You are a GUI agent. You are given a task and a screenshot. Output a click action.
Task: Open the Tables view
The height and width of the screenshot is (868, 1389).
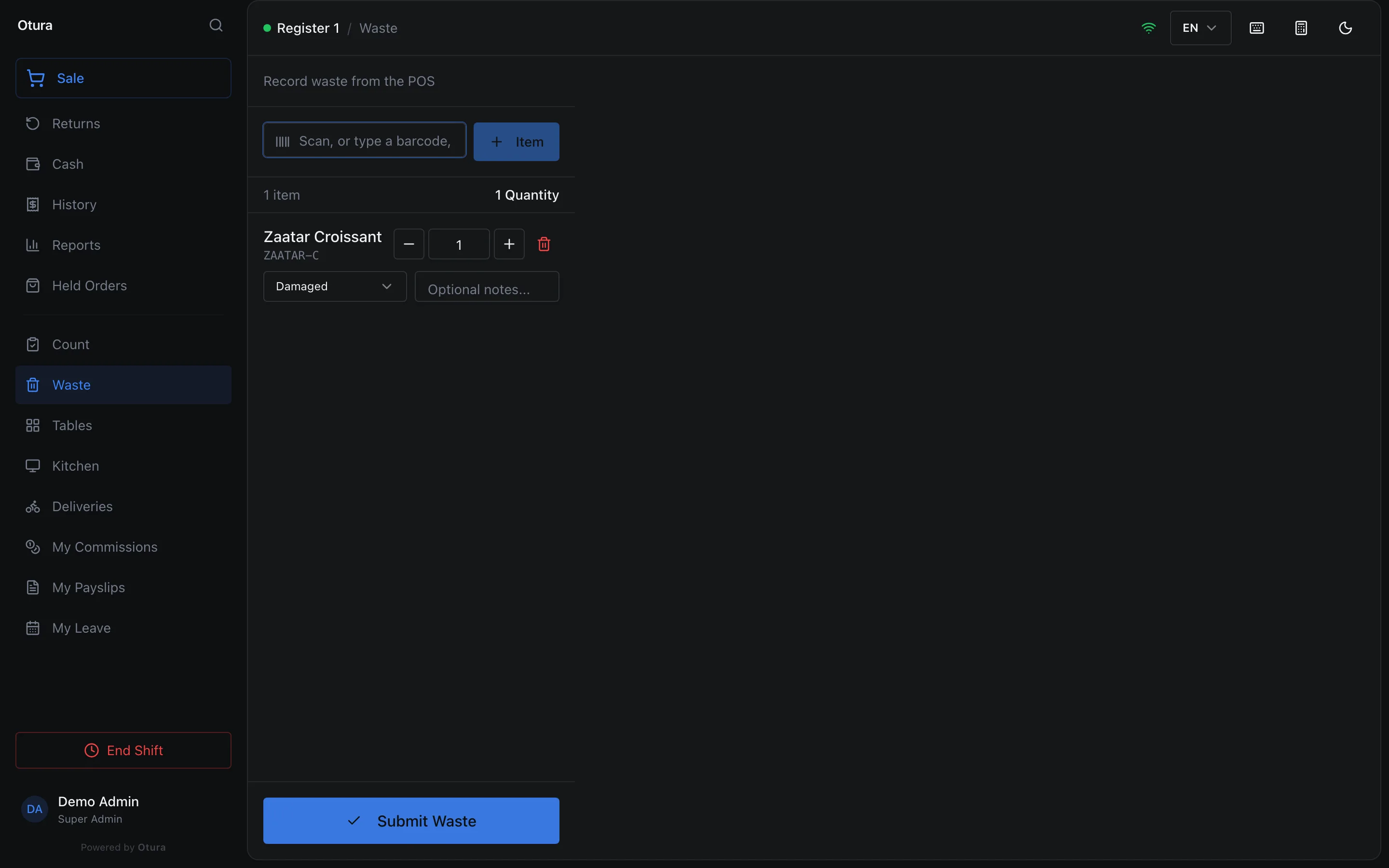pyautogui.click(x=123, y=425)
